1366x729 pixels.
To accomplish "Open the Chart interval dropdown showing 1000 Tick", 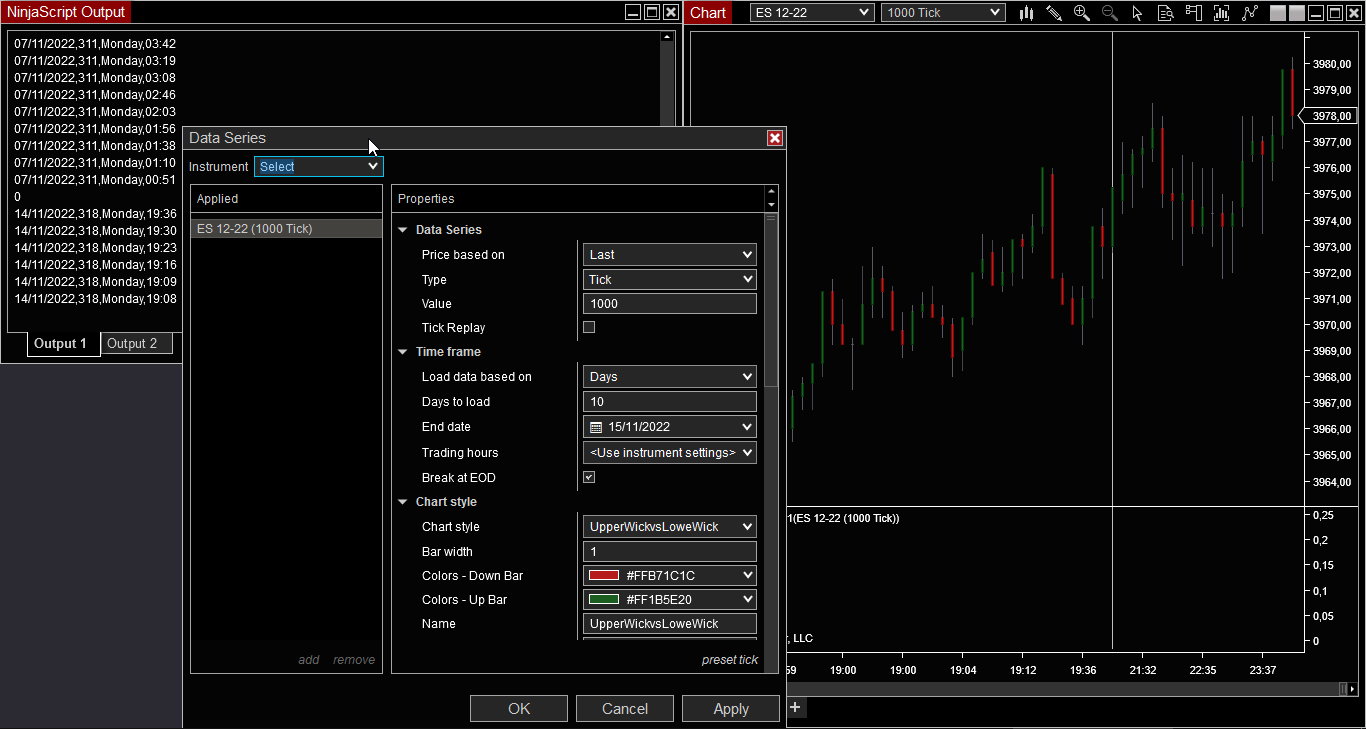I will [943, 13].
